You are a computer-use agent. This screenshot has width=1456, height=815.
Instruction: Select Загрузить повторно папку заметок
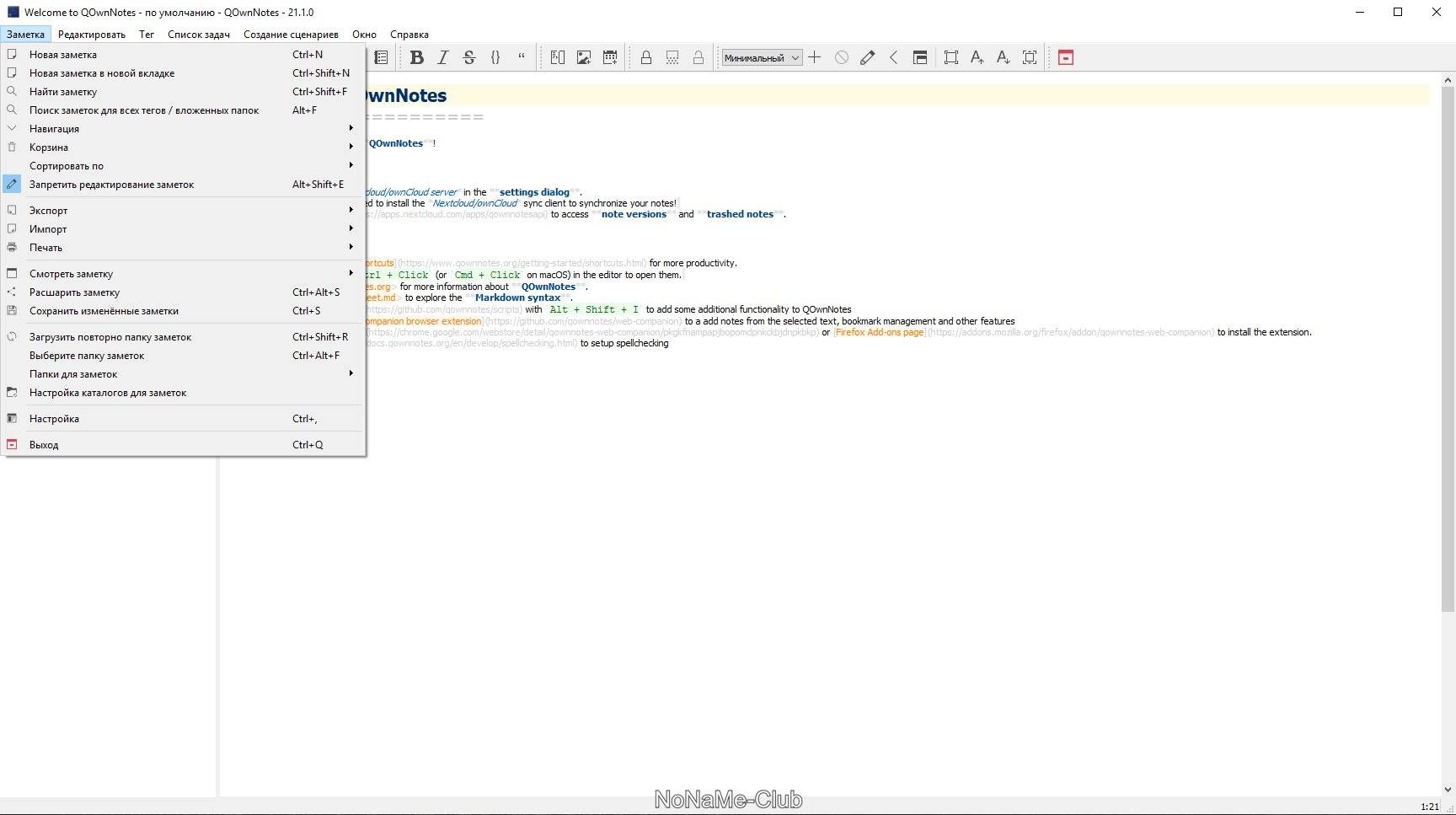click(184, 337)
